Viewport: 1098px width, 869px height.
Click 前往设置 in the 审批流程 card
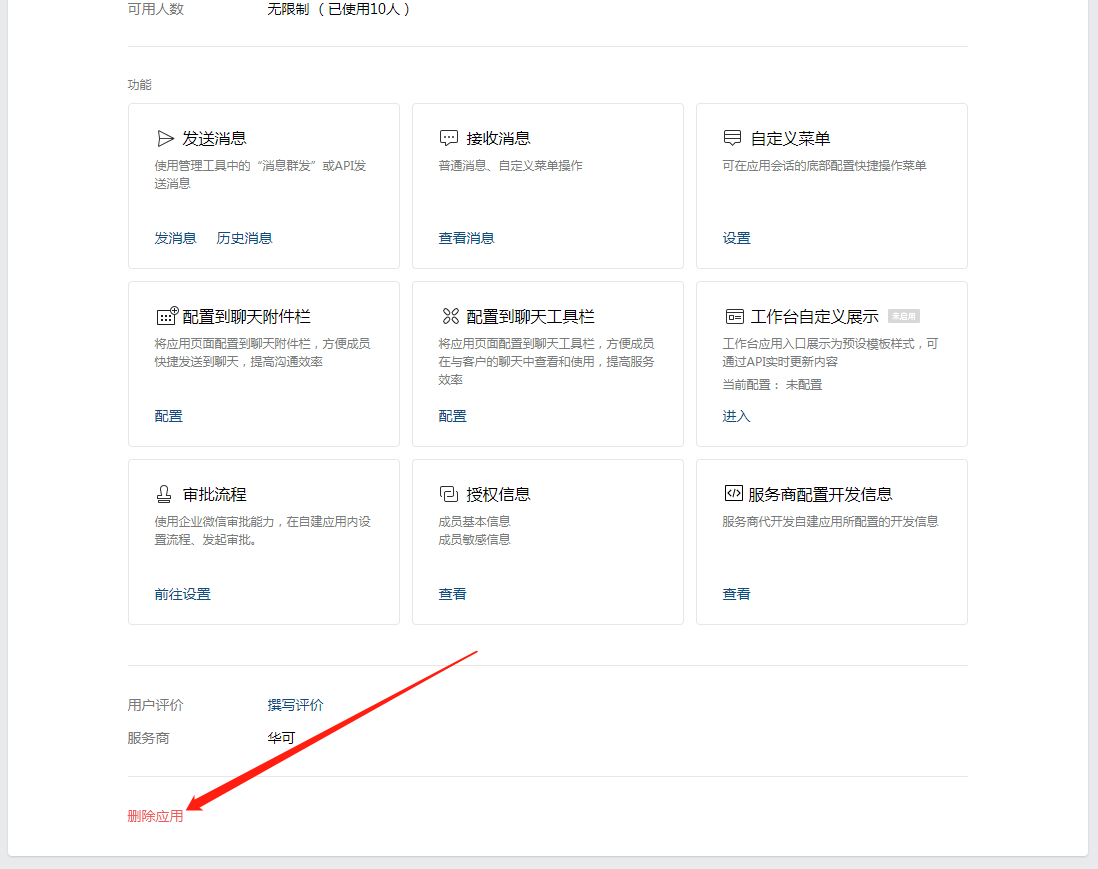(x=182, y=594)
